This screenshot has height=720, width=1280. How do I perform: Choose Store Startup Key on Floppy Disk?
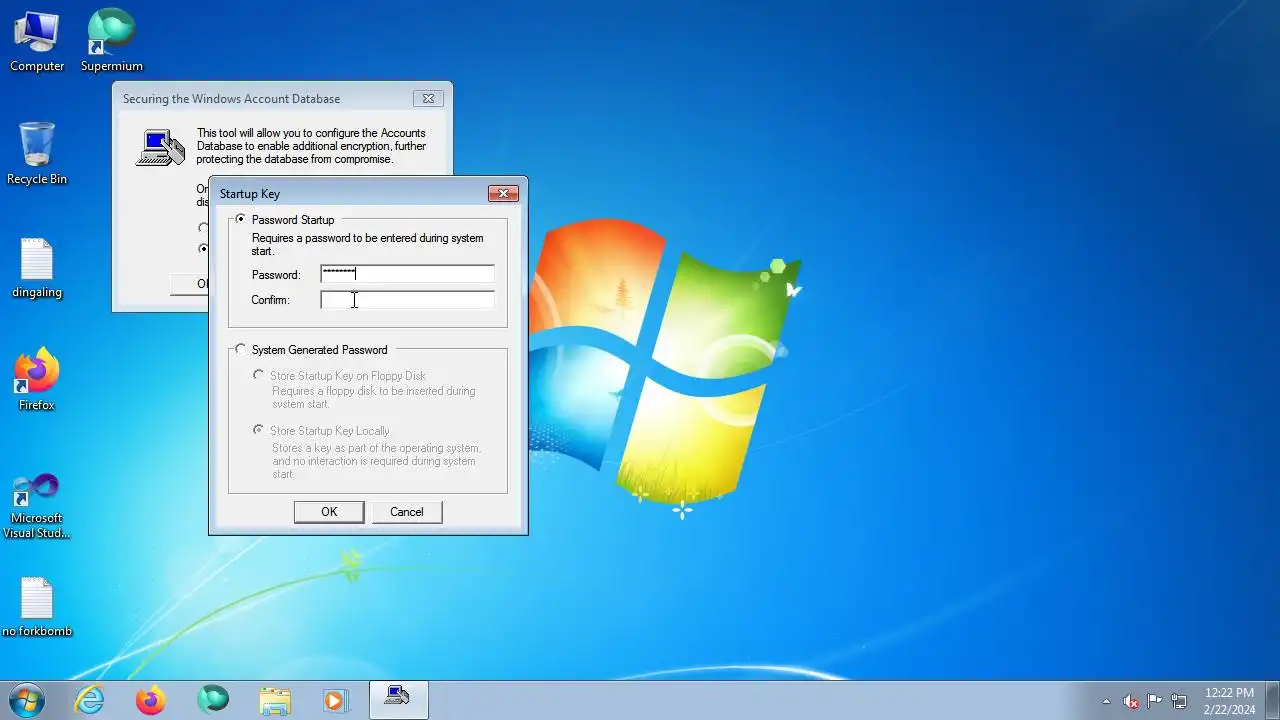[x=258, y=375]
